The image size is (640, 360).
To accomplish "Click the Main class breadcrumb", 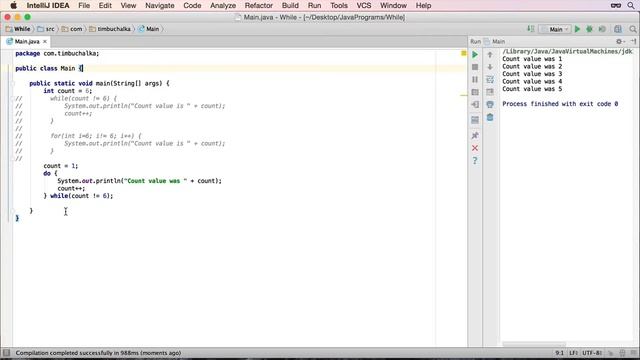I will tap(149, 29).
